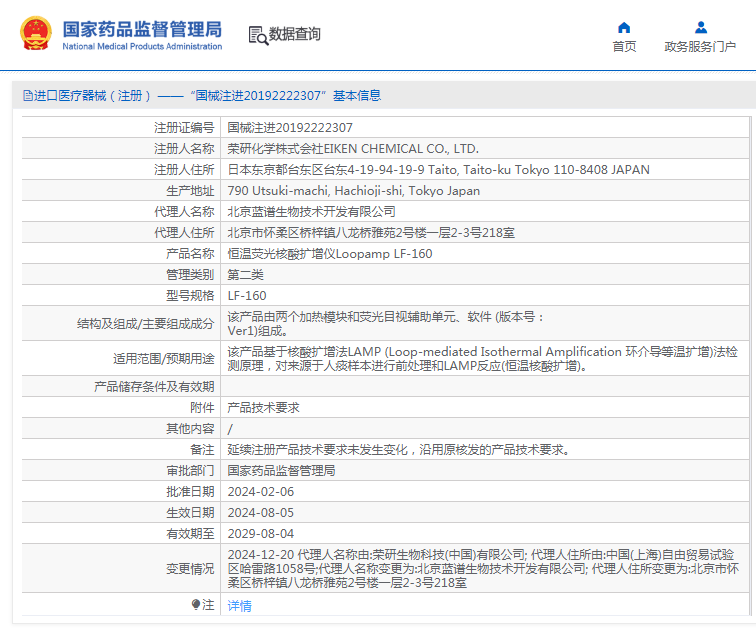The width and height of the screenshot is (756, 631).
Task: Open the 详情 link
Action: [x=239, y=605]
